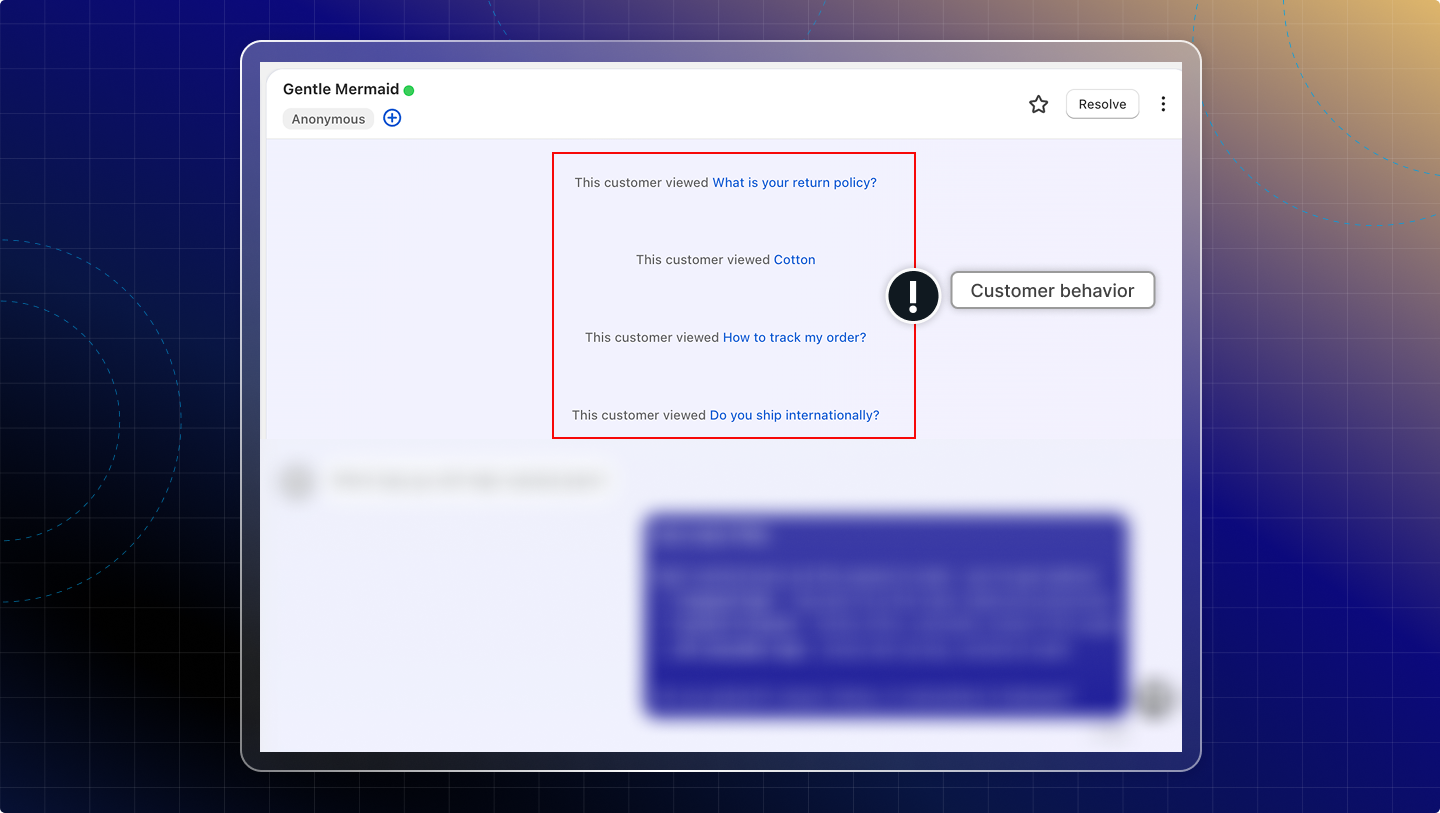Click the Customer behavior label

click(x=1052, y=291)
